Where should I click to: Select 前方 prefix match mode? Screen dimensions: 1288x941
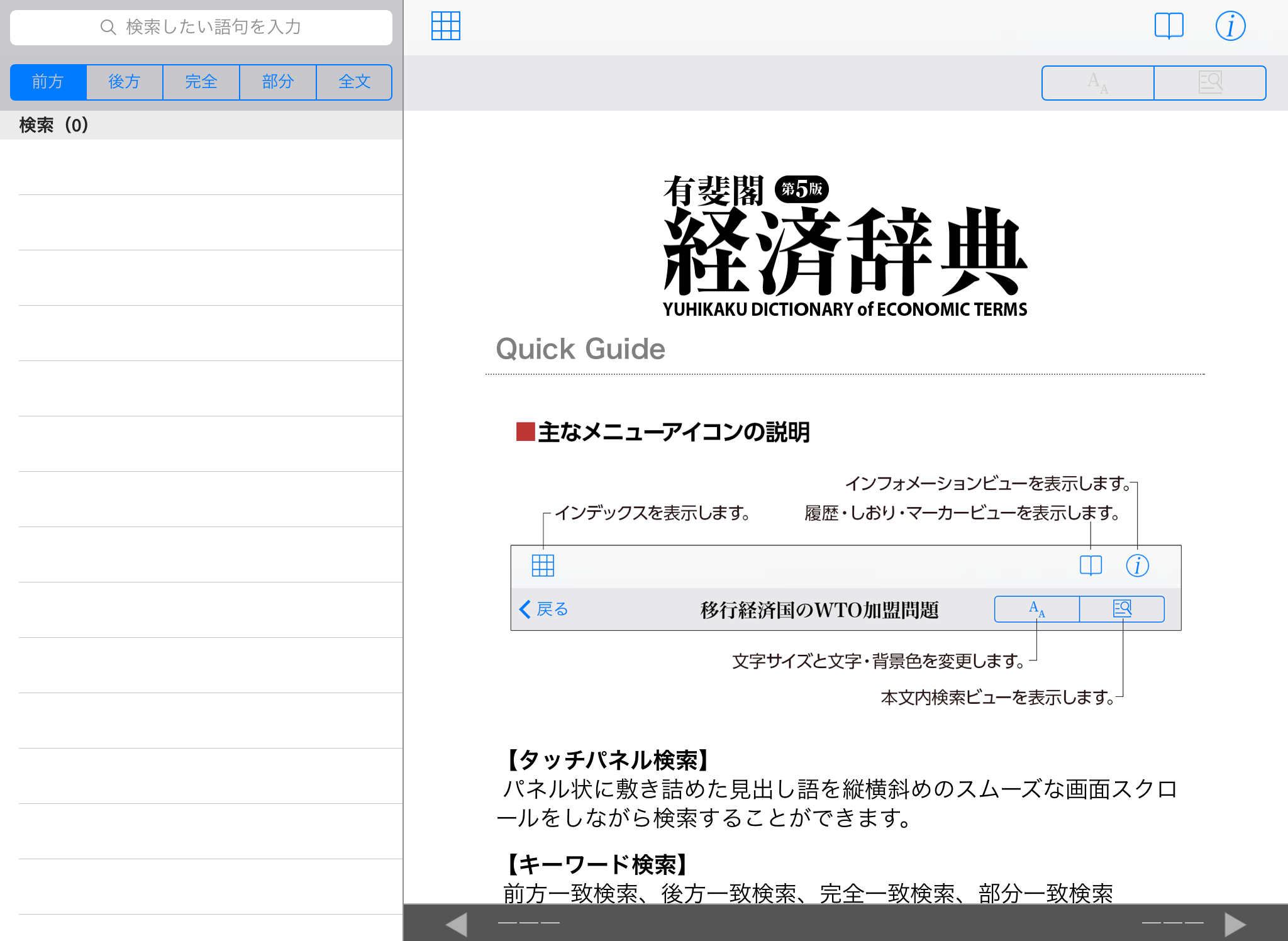[x=48, y=82]
